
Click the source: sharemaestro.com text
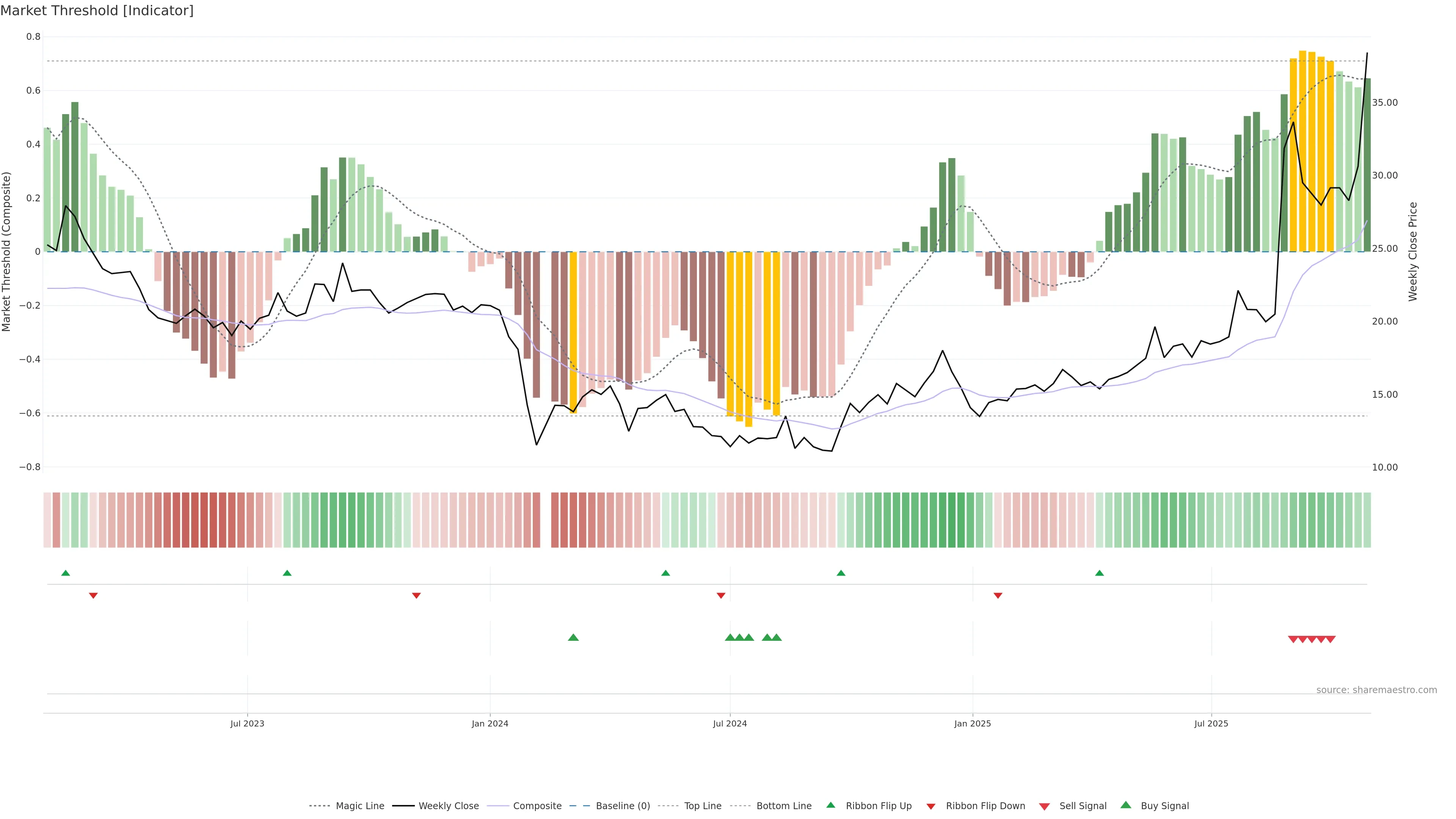1376,690
